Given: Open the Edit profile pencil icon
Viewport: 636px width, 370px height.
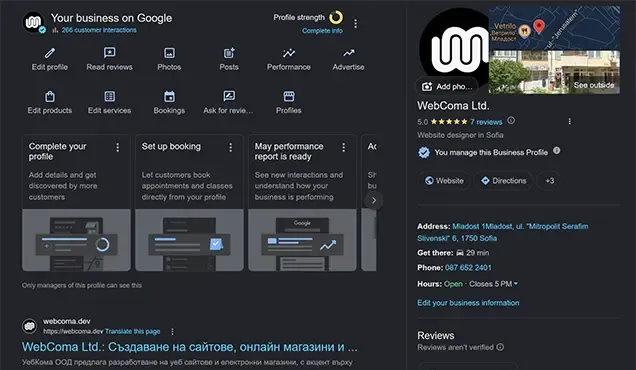Looking at the screenshot, I should pyautogui.click(x=49, y=53).
